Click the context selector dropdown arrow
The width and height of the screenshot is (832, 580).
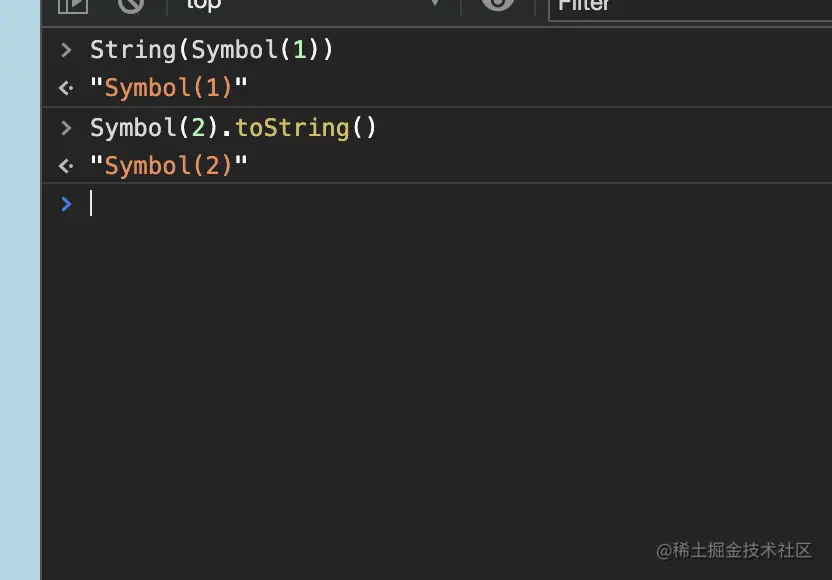435,5
